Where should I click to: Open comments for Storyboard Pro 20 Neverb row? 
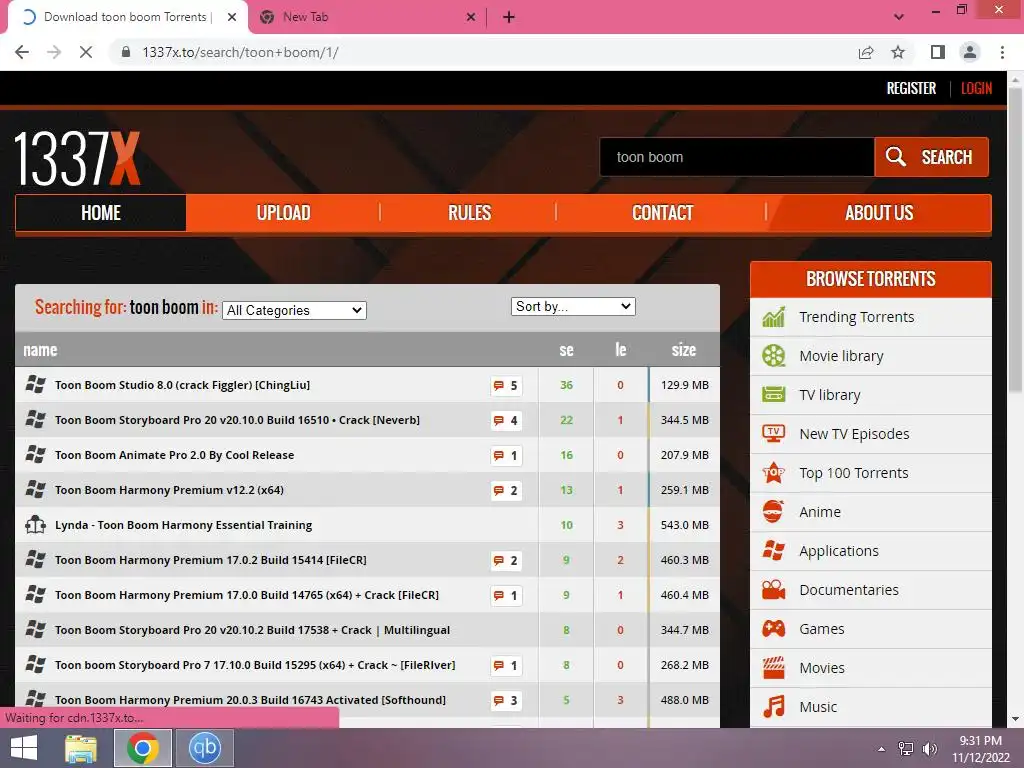coord(506,420)
